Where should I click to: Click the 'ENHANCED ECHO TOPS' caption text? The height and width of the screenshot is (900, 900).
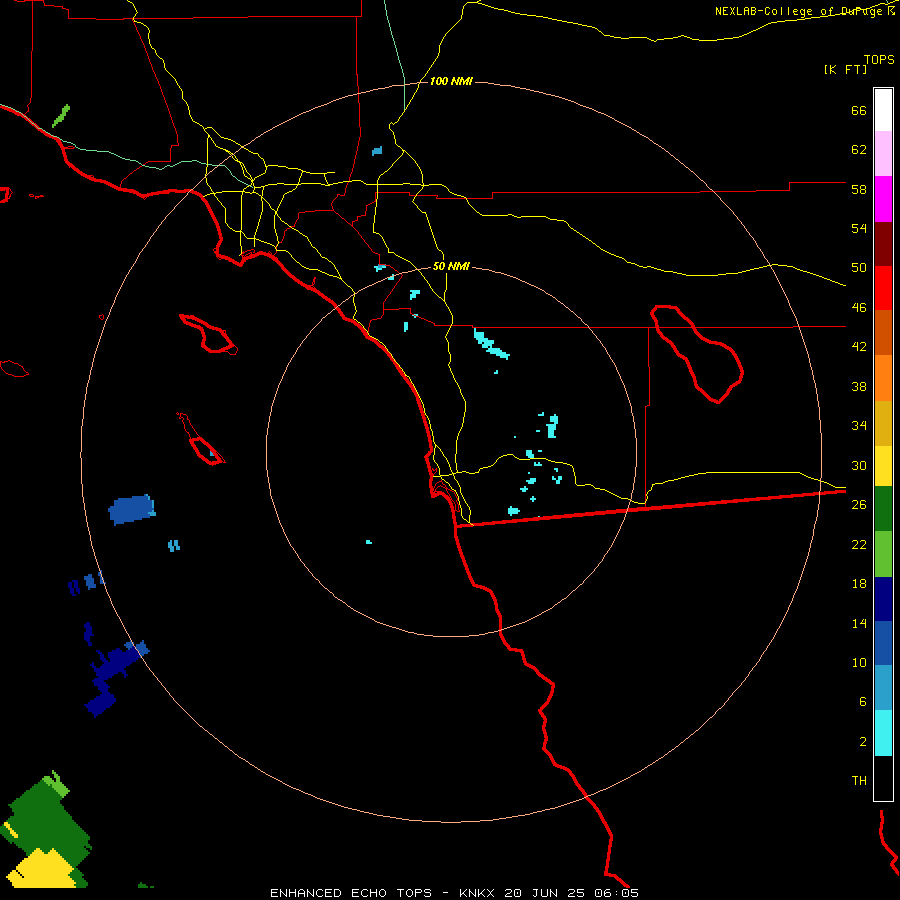[350, 893]
